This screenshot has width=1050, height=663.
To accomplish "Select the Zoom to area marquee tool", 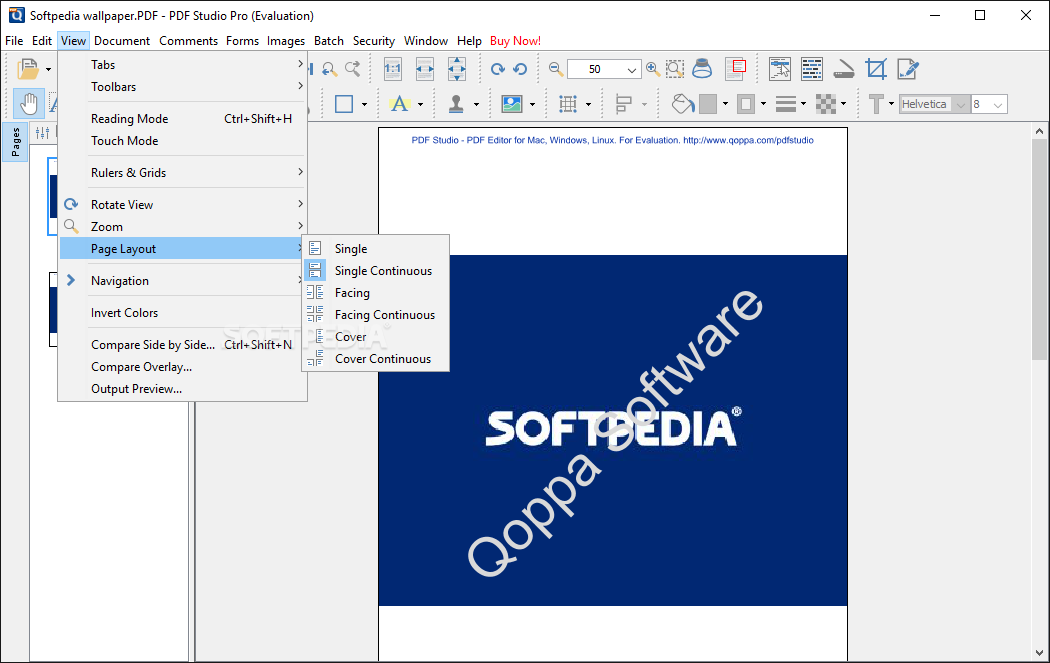I will tap(675, 69).
